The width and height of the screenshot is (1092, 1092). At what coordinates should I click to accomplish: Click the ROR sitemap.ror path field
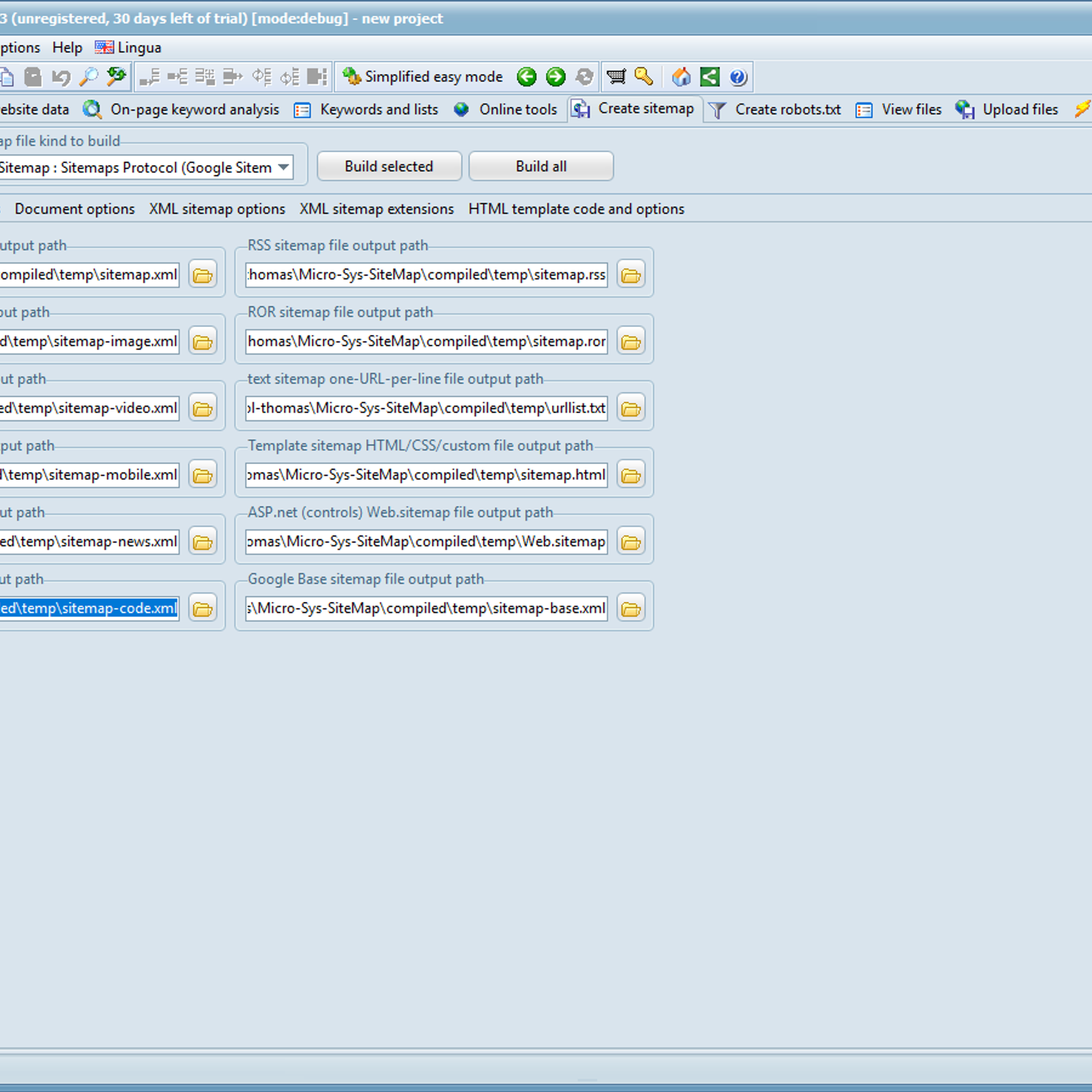coord(427,342)
